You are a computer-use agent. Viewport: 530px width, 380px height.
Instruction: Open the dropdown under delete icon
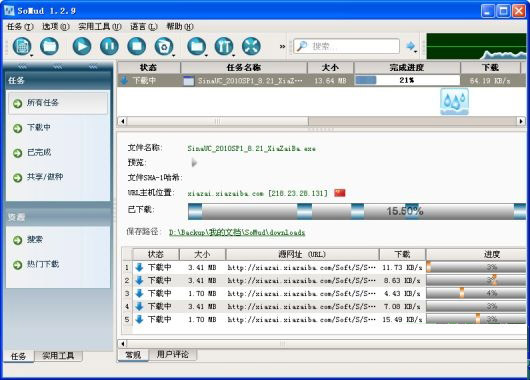[x=173, y=55]
